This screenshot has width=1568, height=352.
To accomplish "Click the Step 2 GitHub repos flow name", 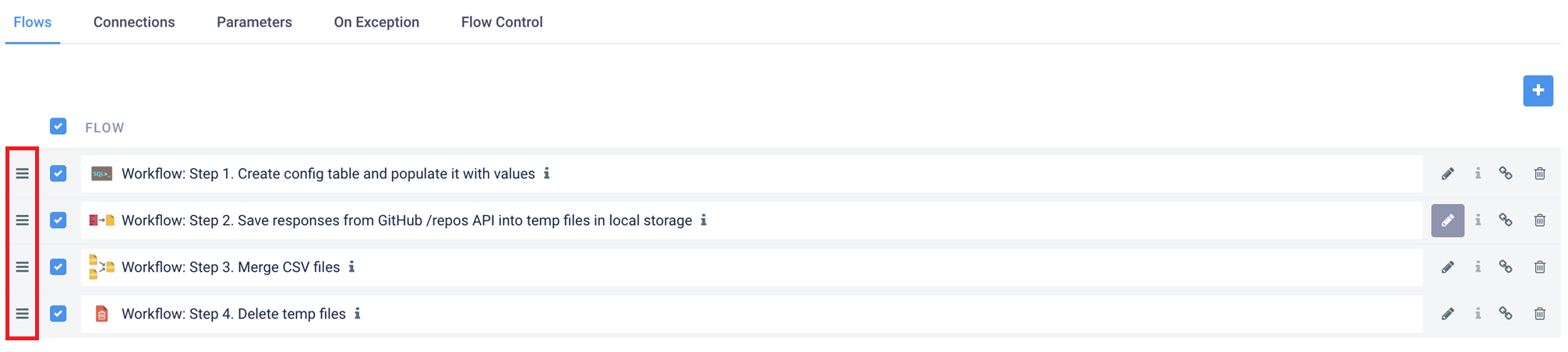I will tap(407, 220).
